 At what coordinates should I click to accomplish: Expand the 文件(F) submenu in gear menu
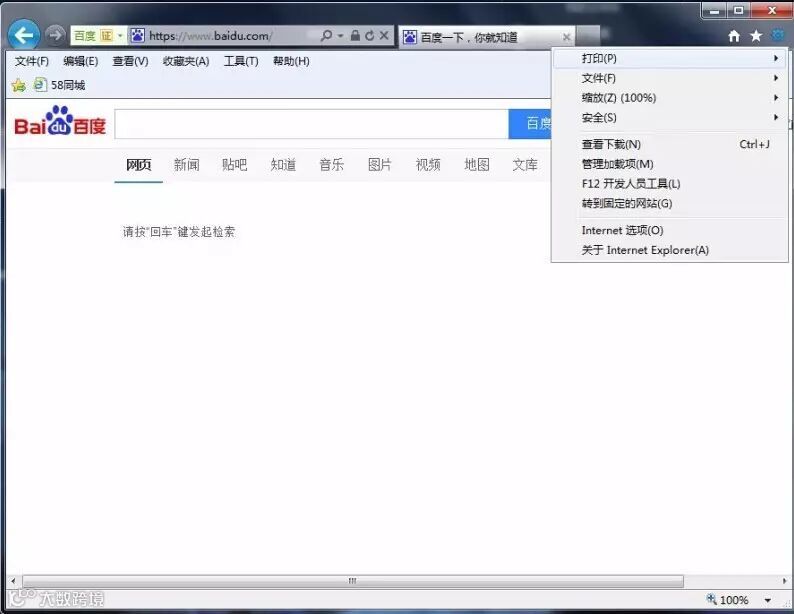[x=669, y=78]
